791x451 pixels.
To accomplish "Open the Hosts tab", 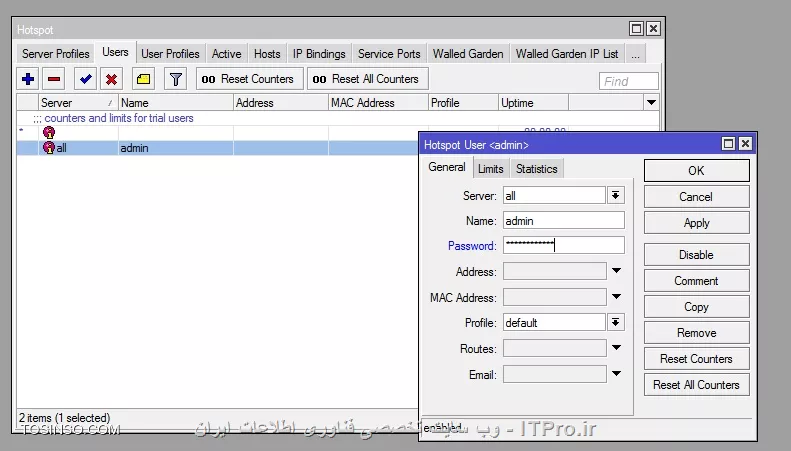I will pyautogui.click(x=267, y=53).
